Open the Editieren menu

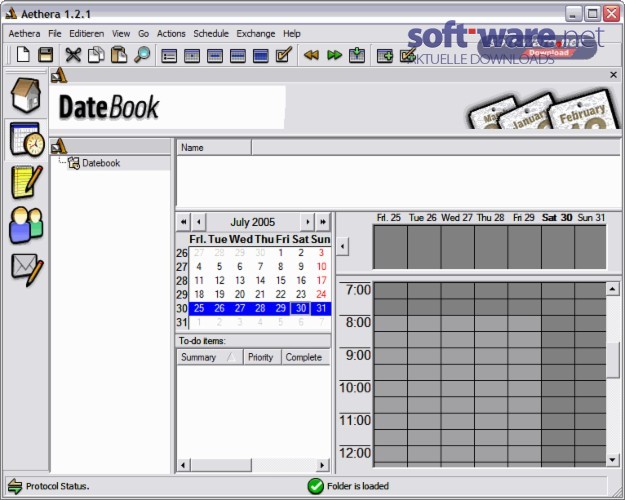pos(86,34)
